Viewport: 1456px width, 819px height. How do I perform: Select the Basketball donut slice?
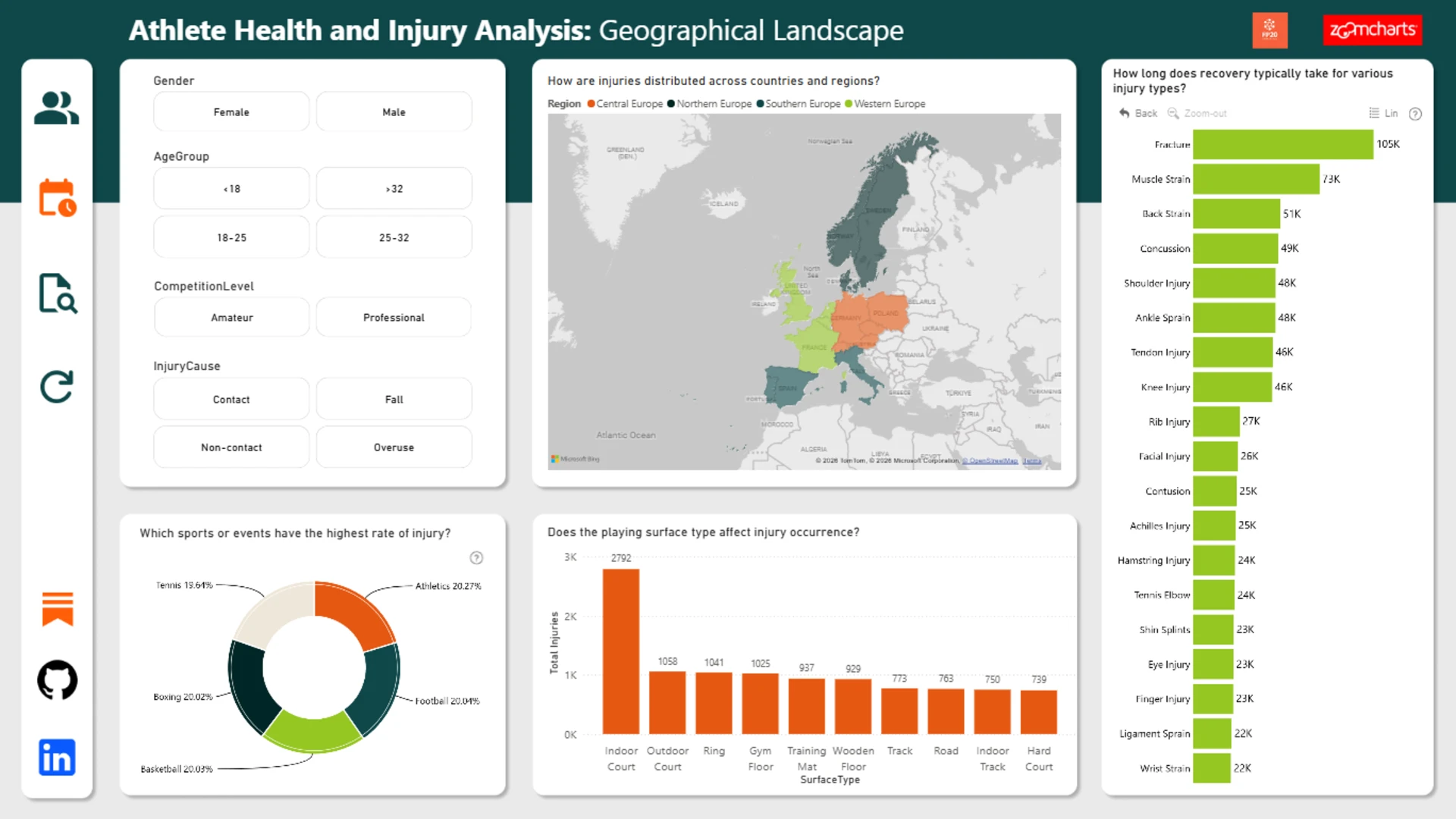point(312,731)
